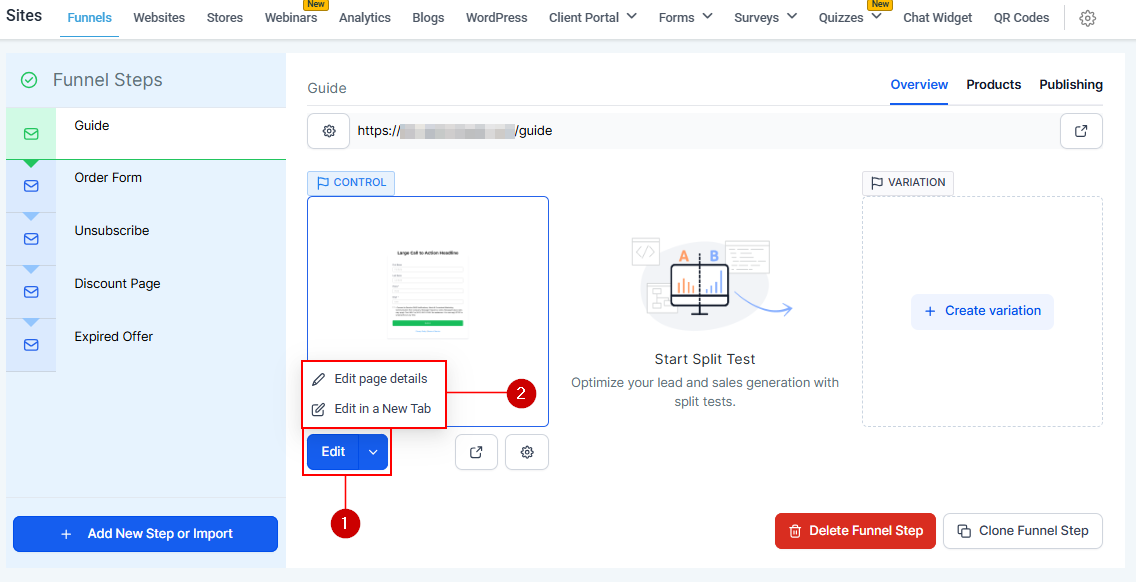The image size is (1136, 582).
Task: Click the CONTROL flag label
Action: 351,183
